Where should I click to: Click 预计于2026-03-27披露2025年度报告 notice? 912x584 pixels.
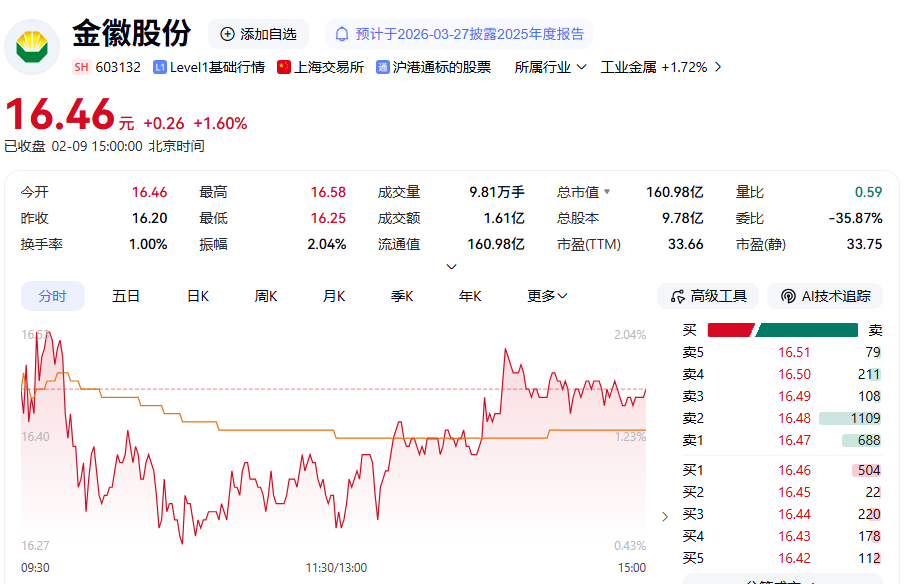click(x=469, y=34)
